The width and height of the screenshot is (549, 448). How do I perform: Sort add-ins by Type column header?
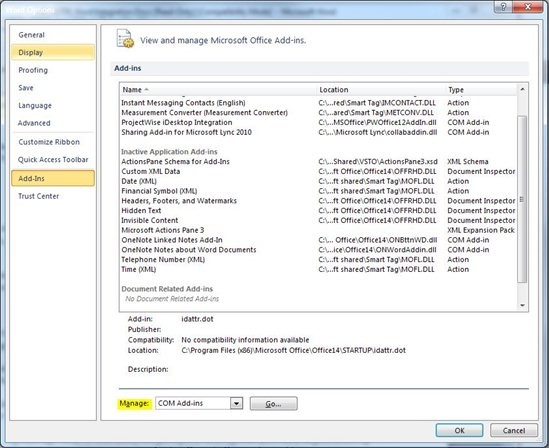pyautogui.click(x=481, y=90)
